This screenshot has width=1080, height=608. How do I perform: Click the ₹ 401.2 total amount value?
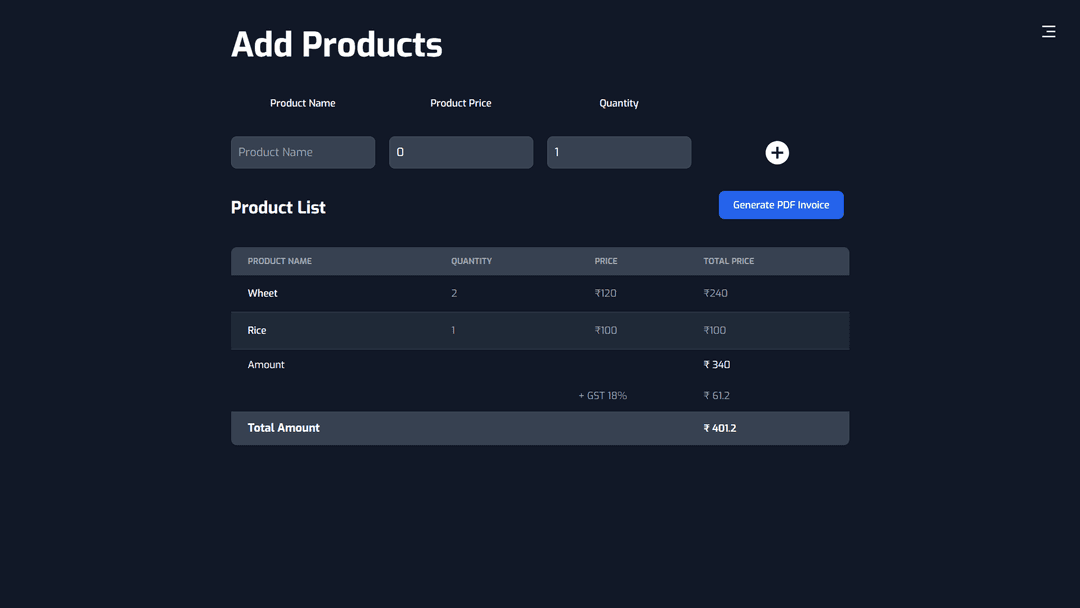[x=720, y=428]
